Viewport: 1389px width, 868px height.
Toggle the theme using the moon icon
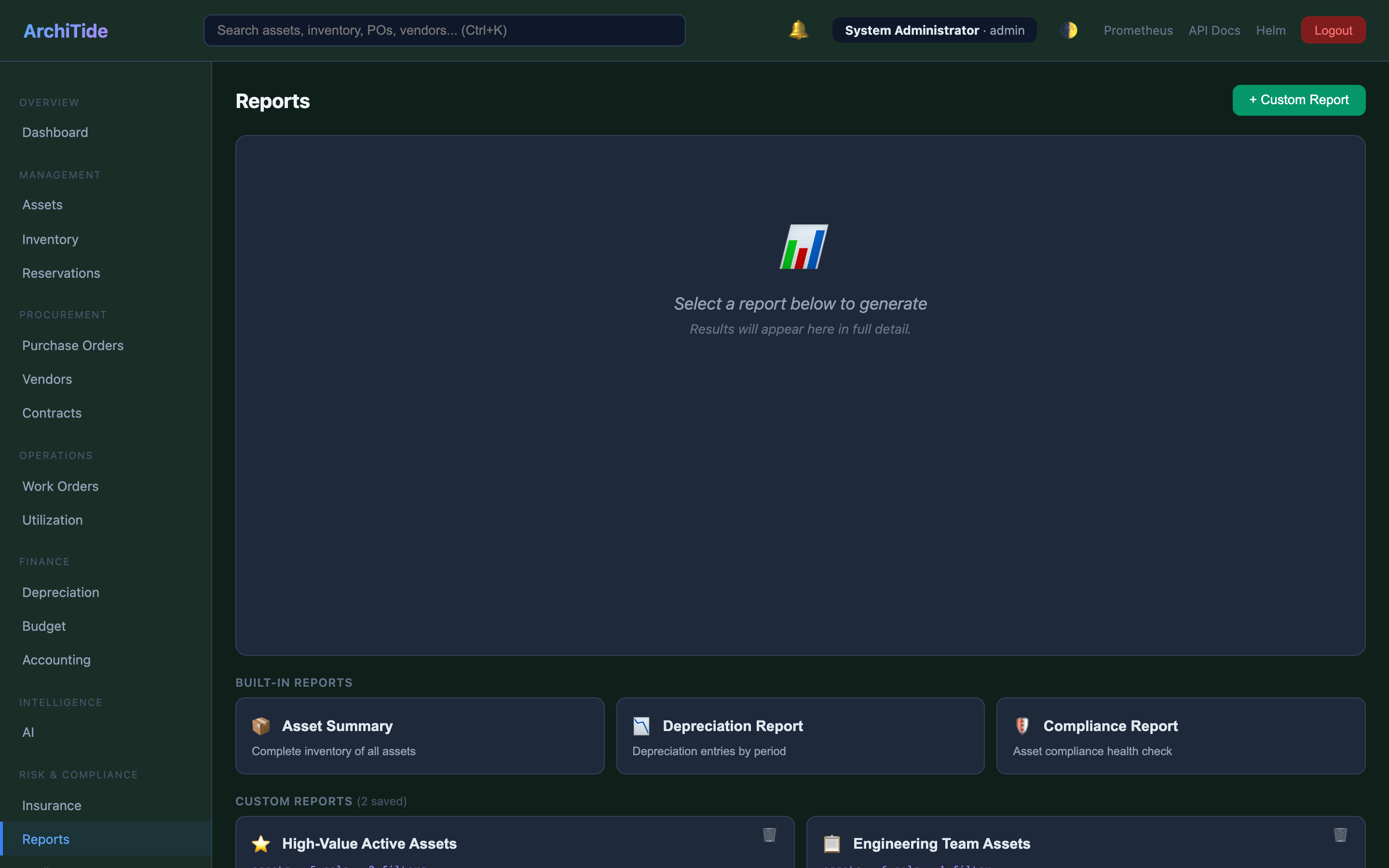(x=1069, y=30)
